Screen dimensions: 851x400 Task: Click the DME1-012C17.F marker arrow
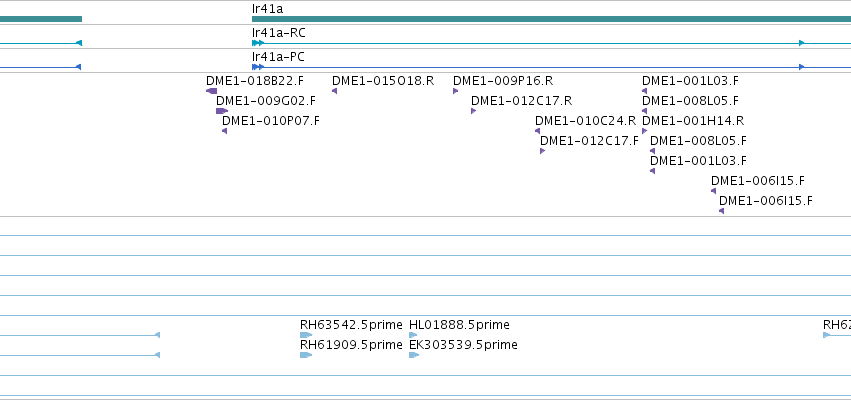(542, 151)
